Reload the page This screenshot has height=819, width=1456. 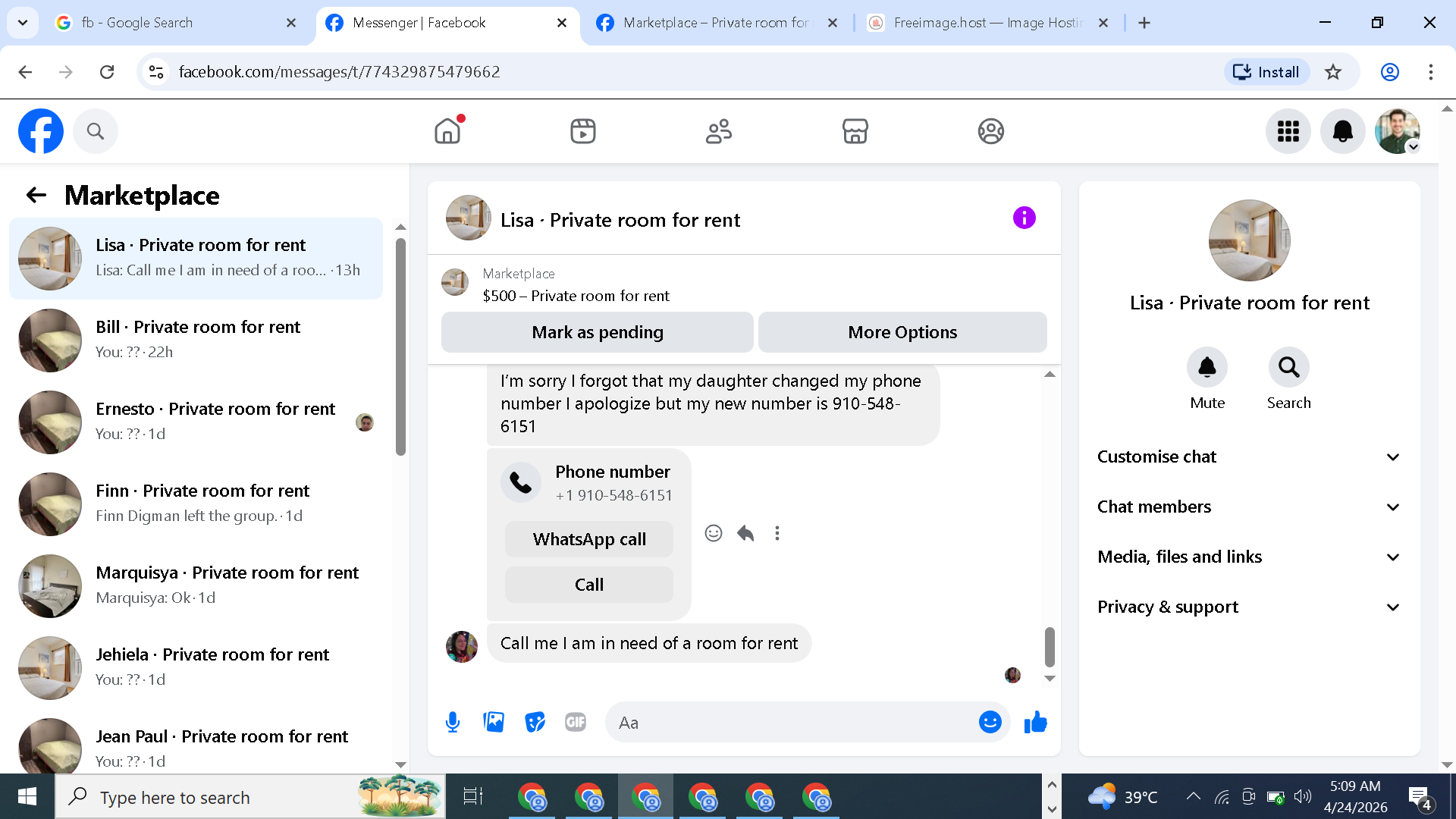tap(107, 72)
